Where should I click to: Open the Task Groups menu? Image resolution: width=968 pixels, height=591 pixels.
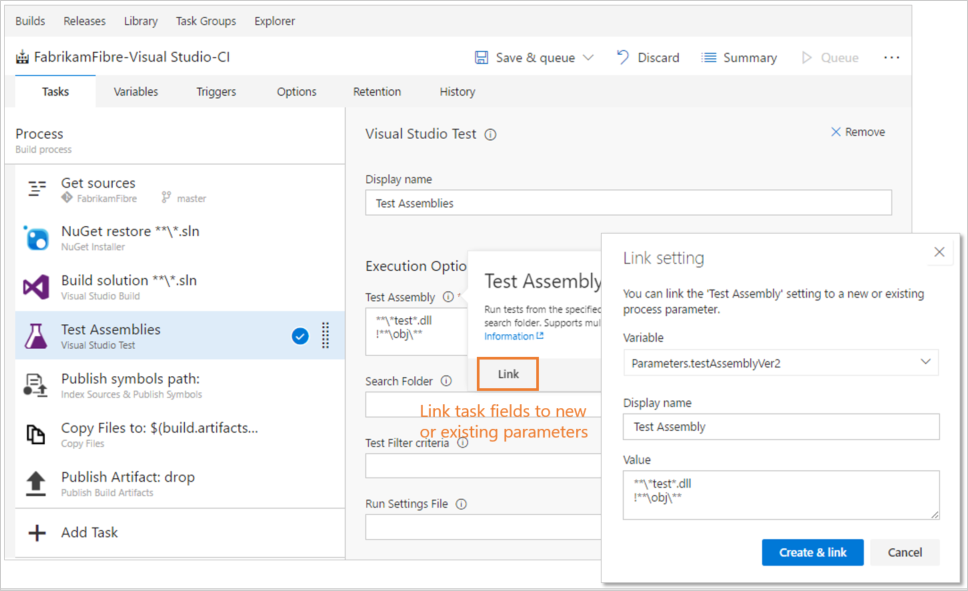coord(206,21)
